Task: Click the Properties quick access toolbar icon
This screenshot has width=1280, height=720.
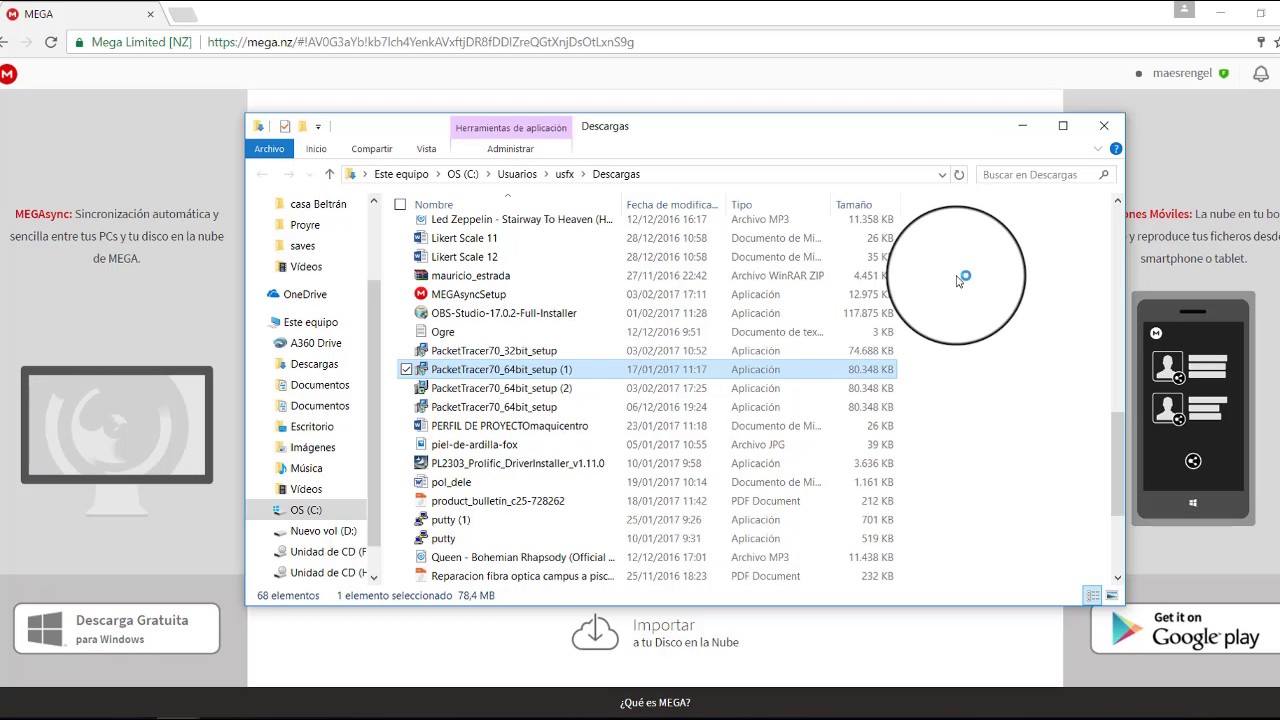Action: point(285,126)
